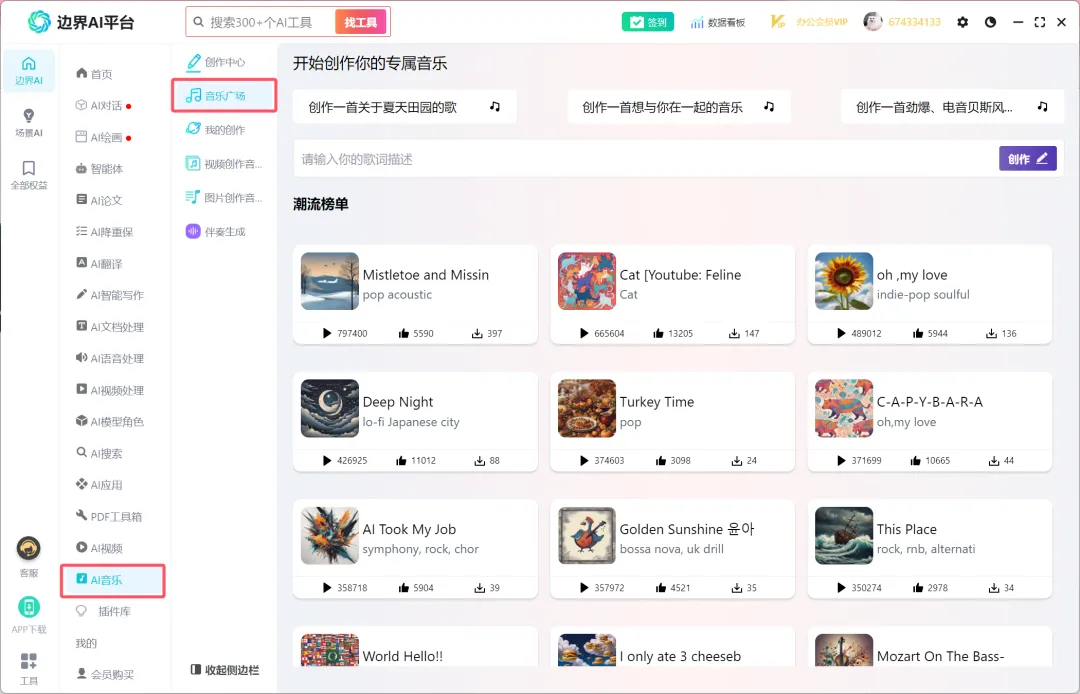Like the C-A-P-Y-B-A-R-A song

coord(915,461)
